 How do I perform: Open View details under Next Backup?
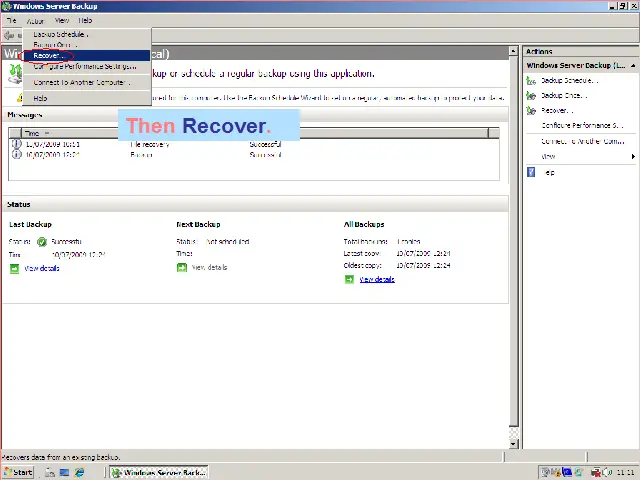[x=209, y=267]
